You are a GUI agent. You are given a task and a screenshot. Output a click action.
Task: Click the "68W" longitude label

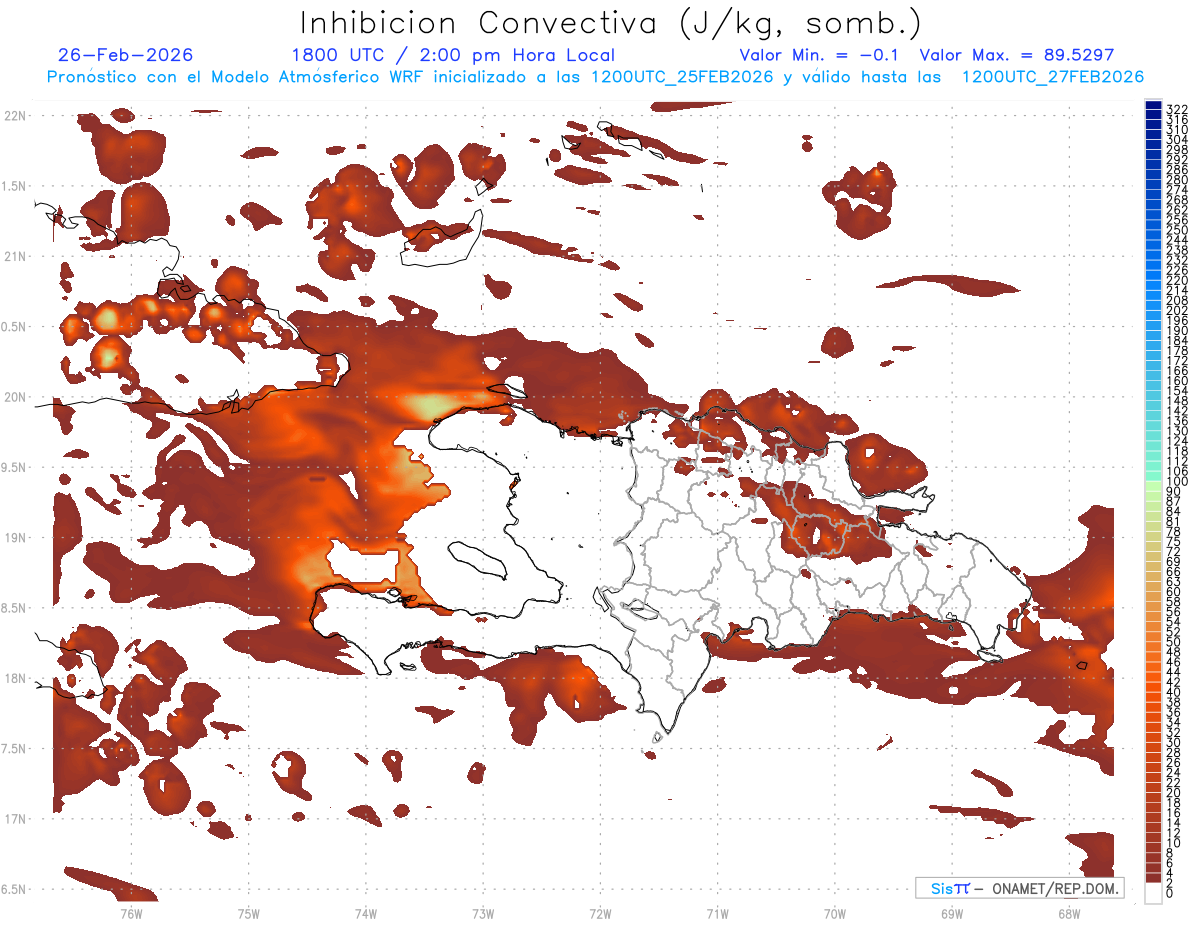point(1069,912)
